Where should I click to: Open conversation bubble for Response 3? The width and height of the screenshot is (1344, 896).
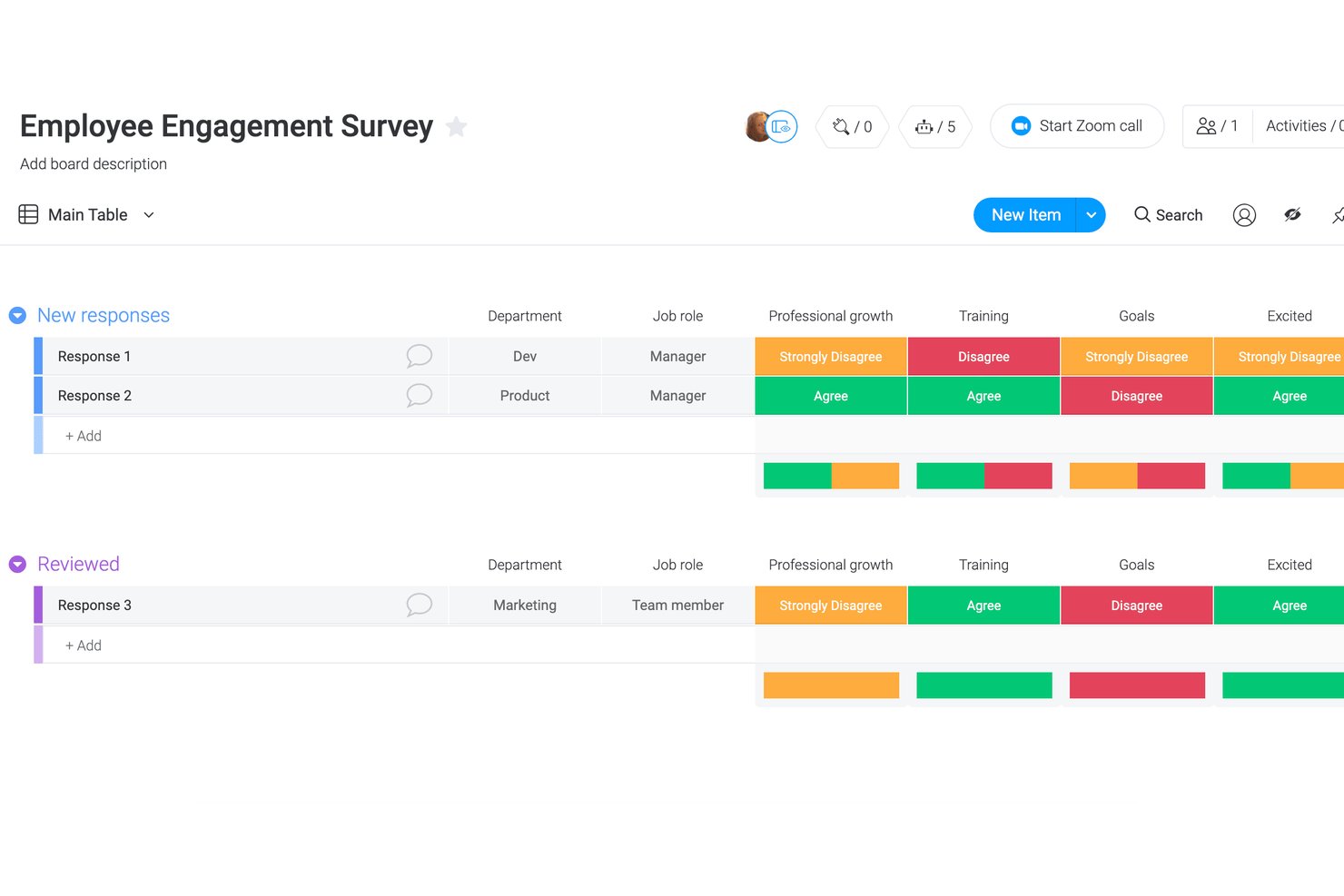419,605
